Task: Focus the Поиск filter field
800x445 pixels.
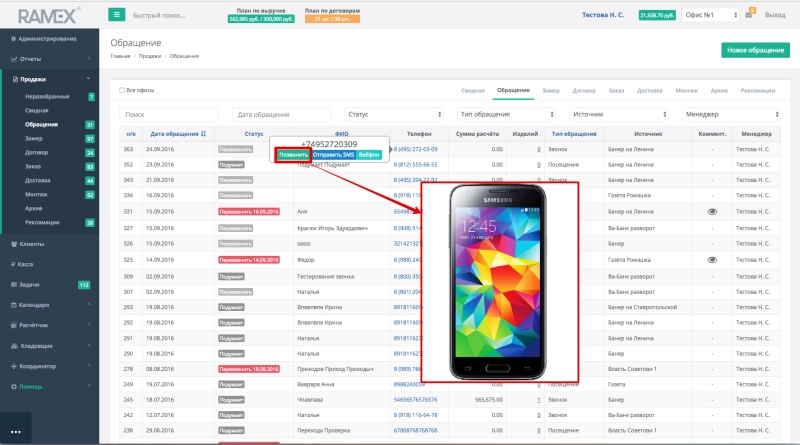Action: 169,114
